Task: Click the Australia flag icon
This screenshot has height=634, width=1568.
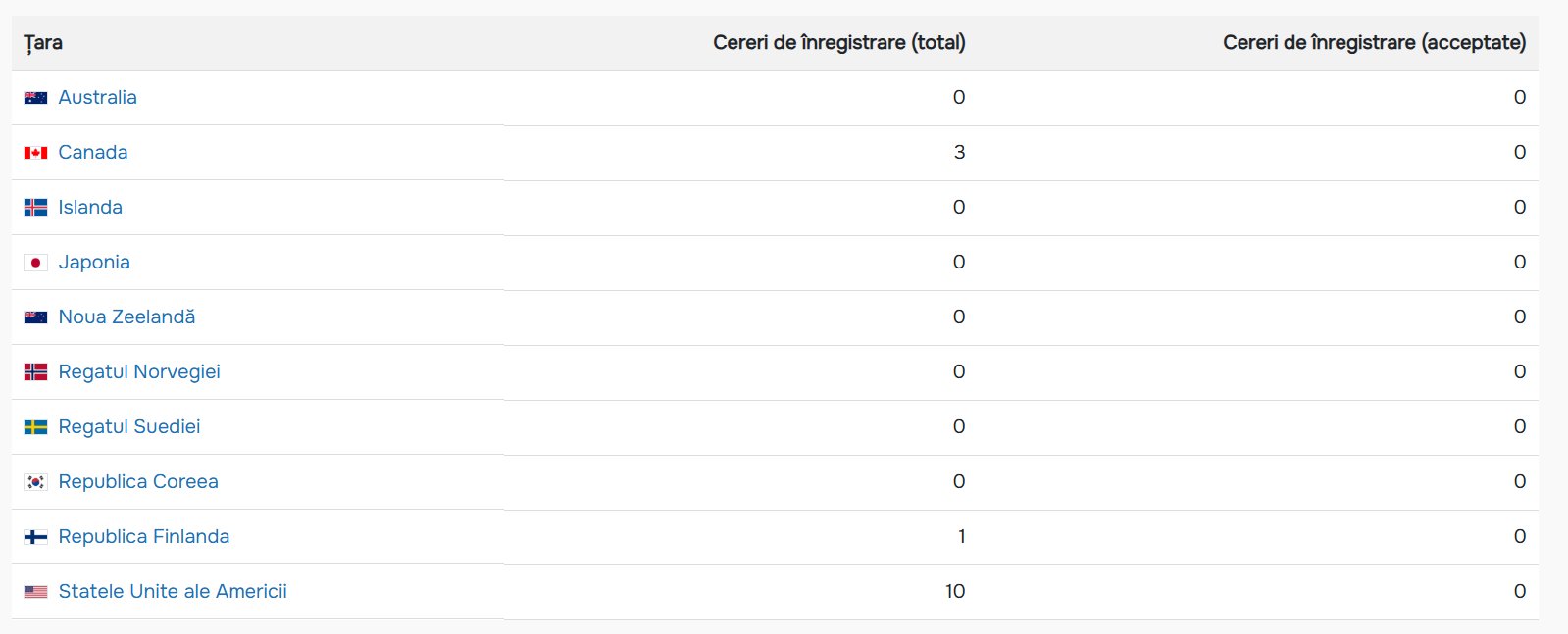Action: [35, 98]
